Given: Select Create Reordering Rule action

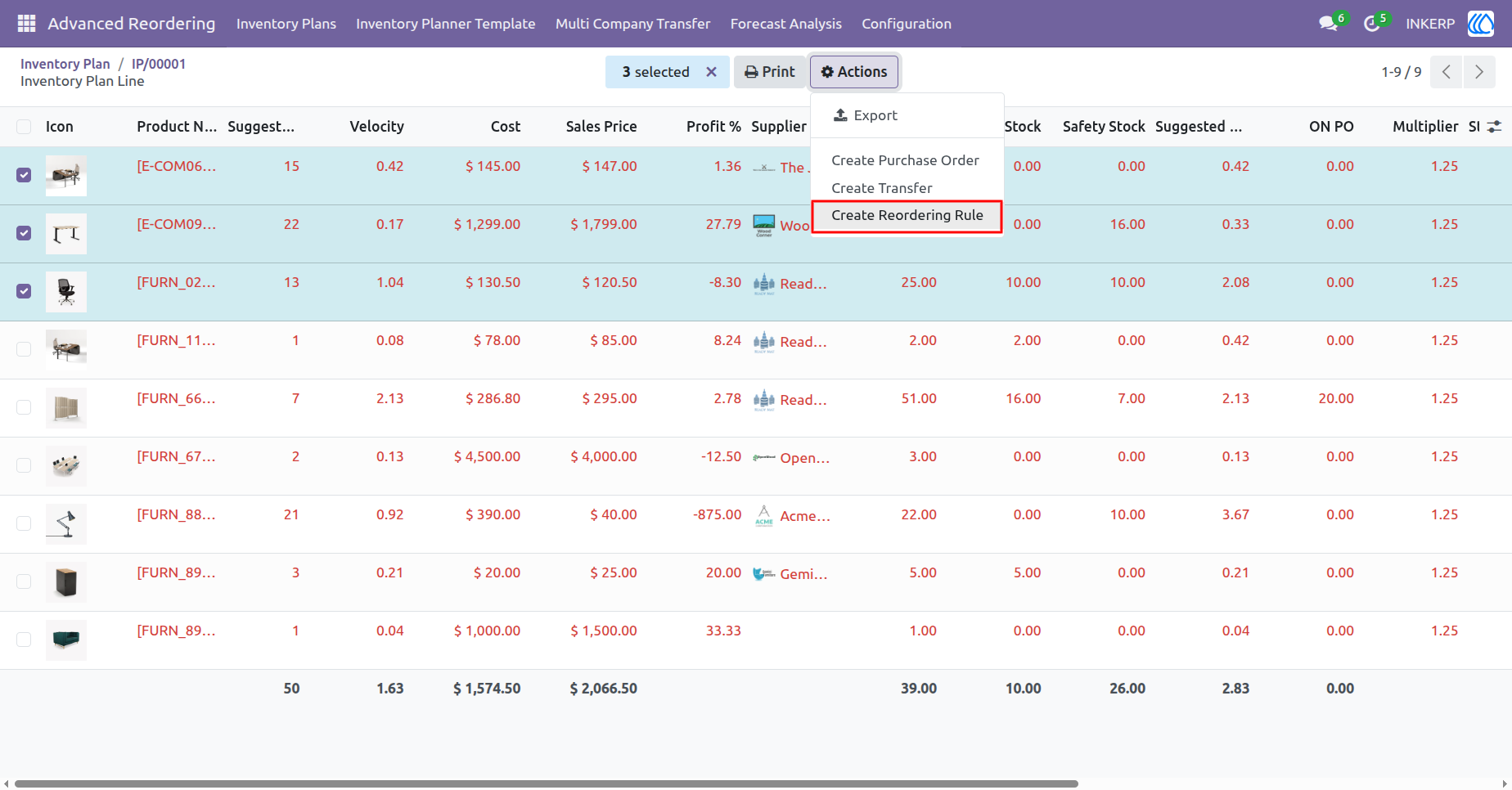Looking at the screenshot, I should [907, 216].
